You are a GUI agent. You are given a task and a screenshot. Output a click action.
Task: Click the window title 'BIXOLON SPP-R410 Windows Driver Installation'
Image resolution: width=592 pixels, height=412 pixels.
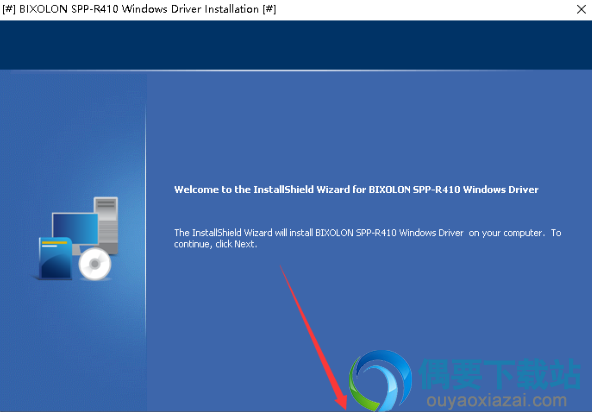point(139,9)
